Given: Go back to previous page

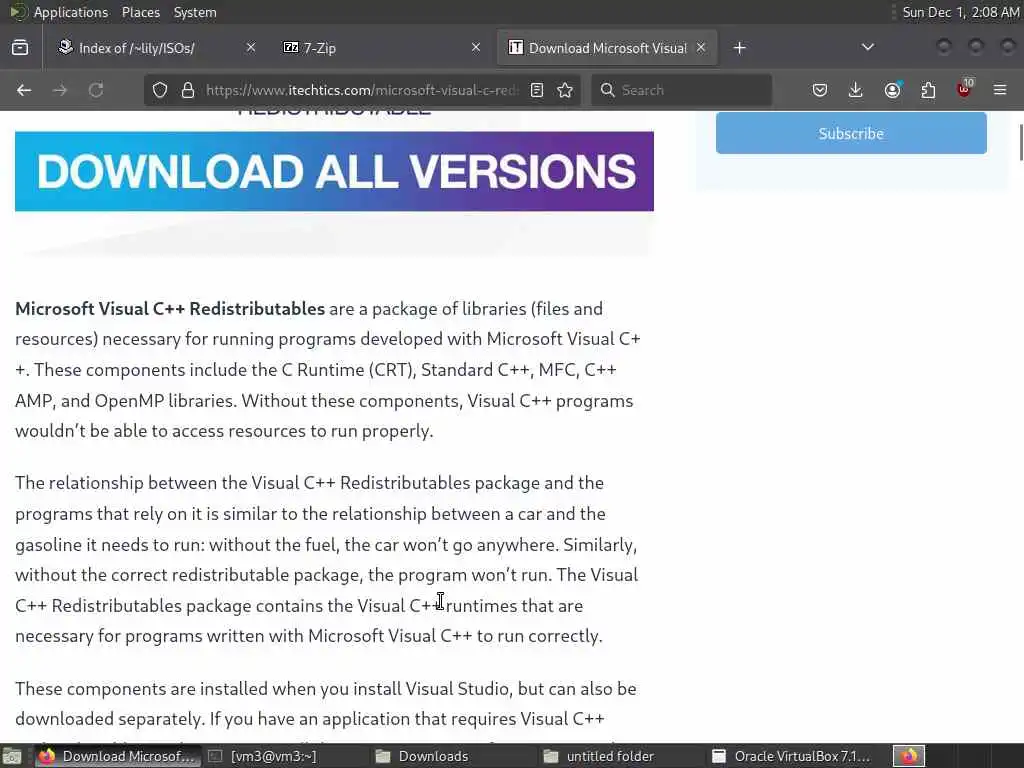Looking at the screenshot, I should click(x=24, y=90).
